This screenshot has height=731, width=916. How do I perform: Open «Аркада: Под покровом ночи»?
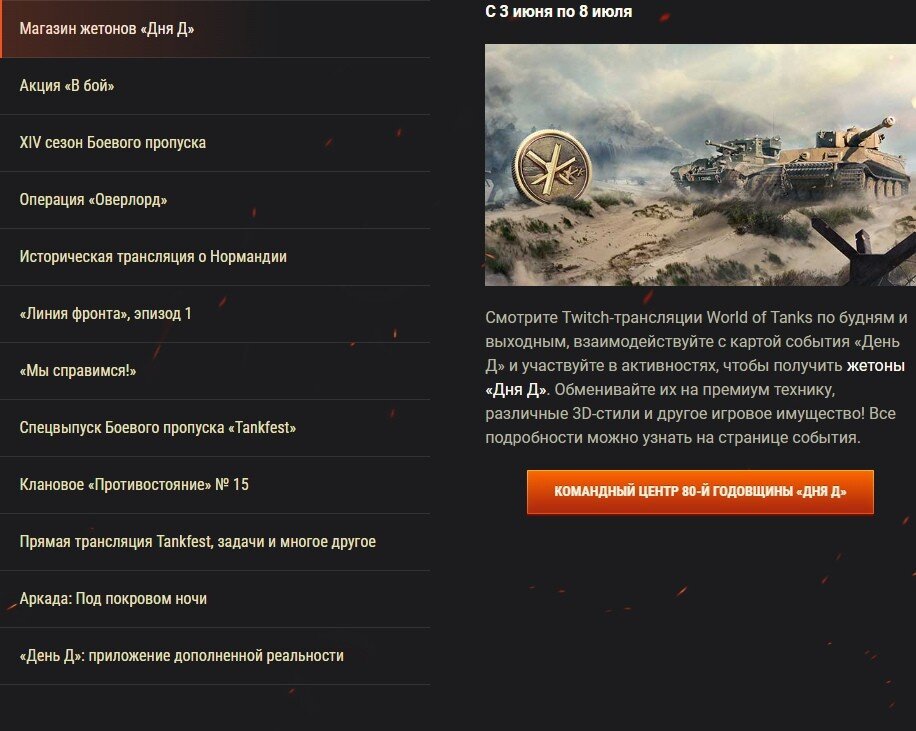click(x=215, y=599)
